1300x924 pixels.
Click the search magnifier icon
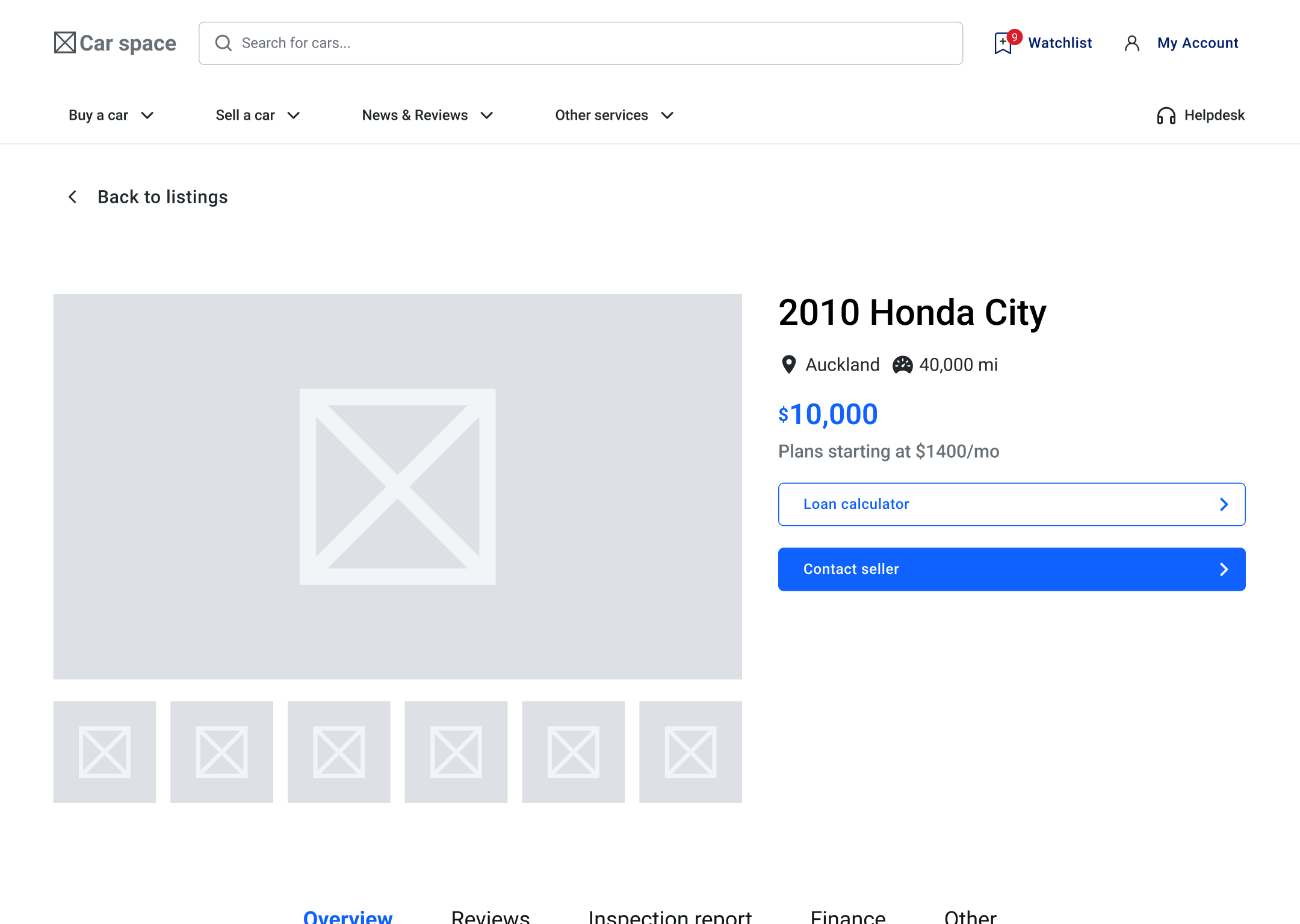point(223,43)
